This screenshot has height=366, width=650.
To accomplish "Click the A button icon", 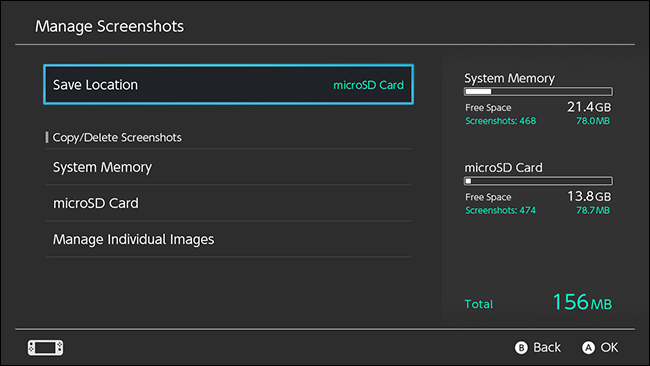I will [588, 347].
